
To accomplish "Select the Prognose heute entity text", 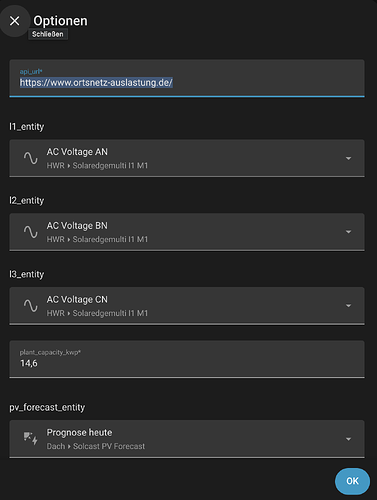I will click(79, 433).
